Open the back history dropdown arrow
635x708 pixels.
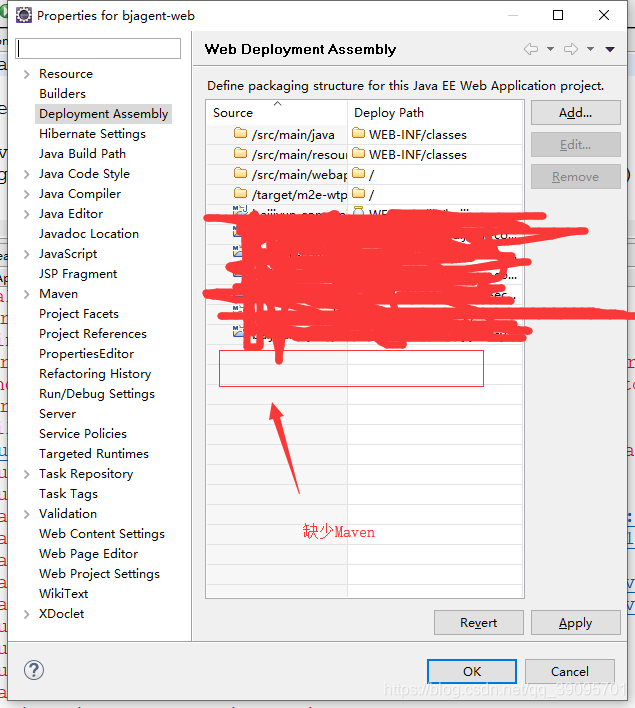550,49
